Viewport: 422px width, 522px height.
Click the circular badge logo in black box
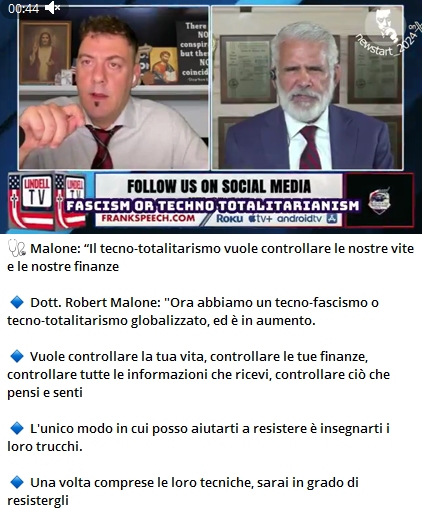click(x=379, y=201)
